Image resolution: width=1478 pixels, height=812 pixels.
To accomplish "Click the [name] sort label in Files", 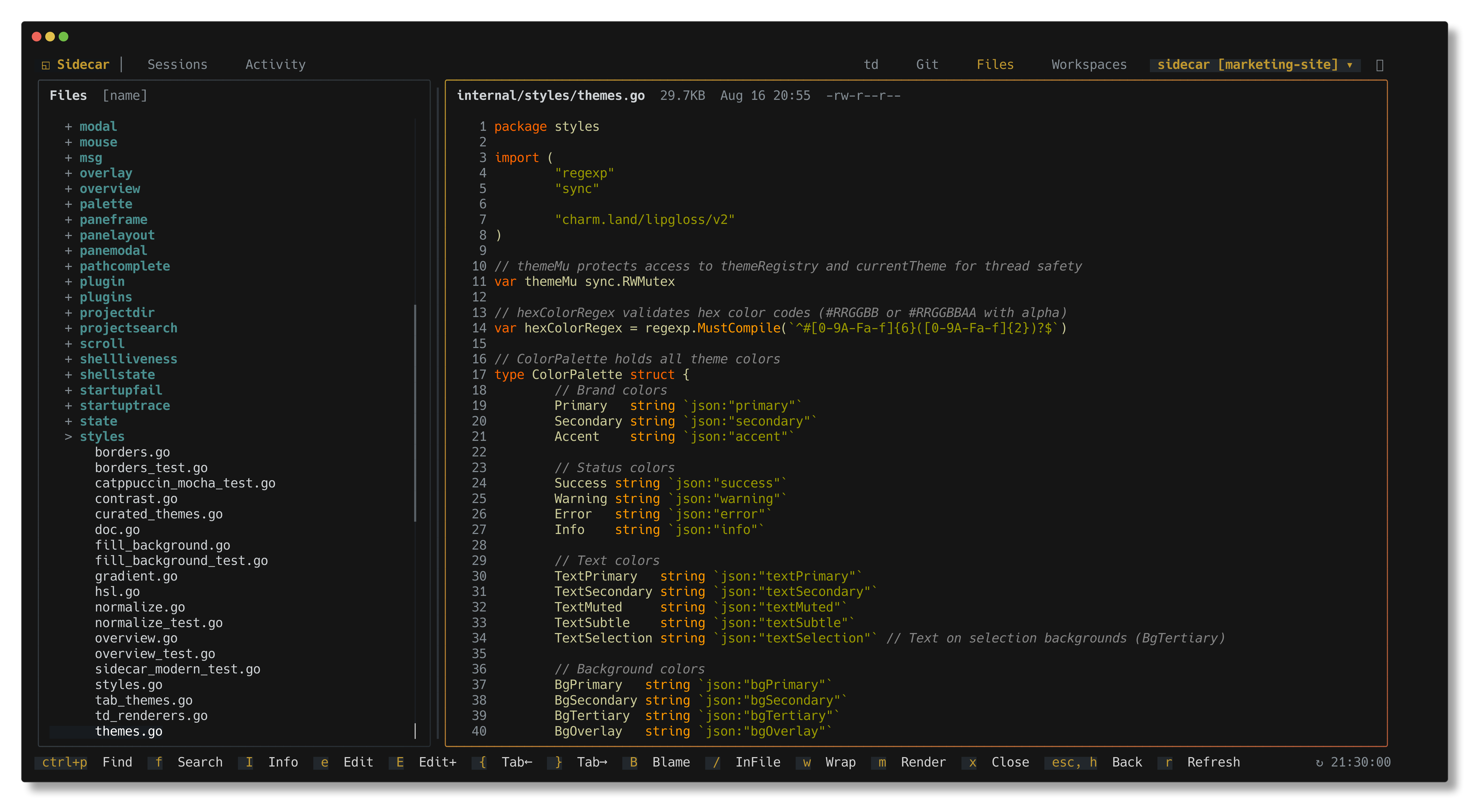I will click(125, 95).
